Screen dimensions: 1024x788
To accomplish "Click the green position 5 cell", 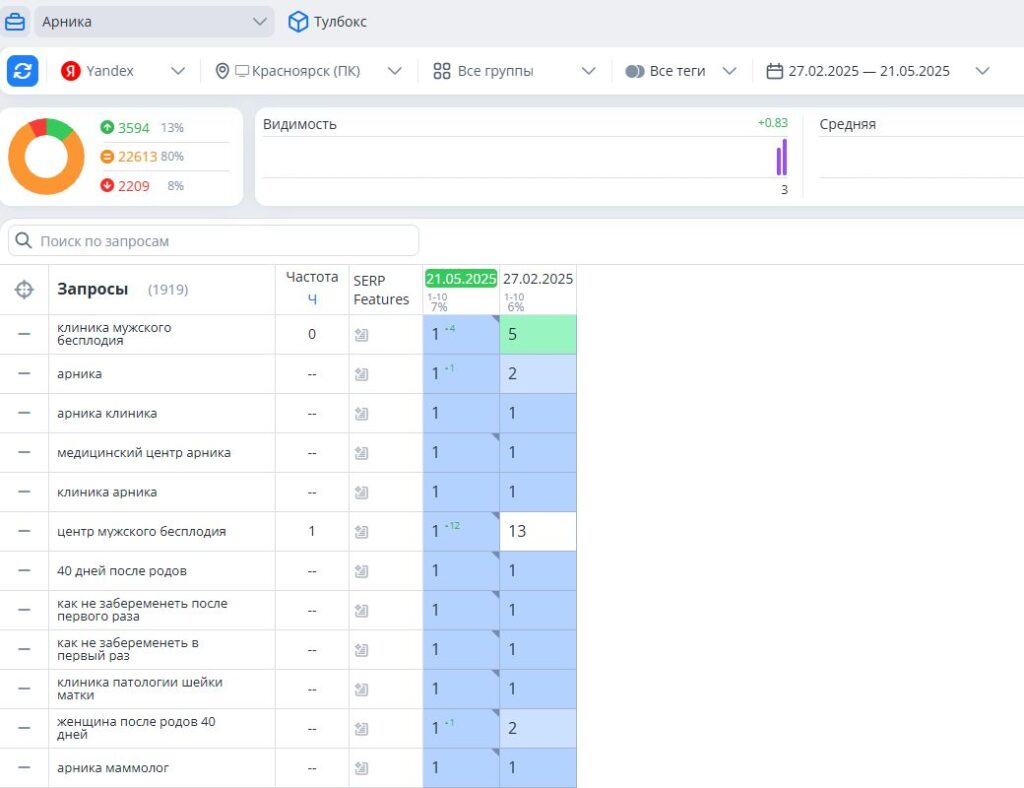I will pyautogui.click(x=538, y=334).
